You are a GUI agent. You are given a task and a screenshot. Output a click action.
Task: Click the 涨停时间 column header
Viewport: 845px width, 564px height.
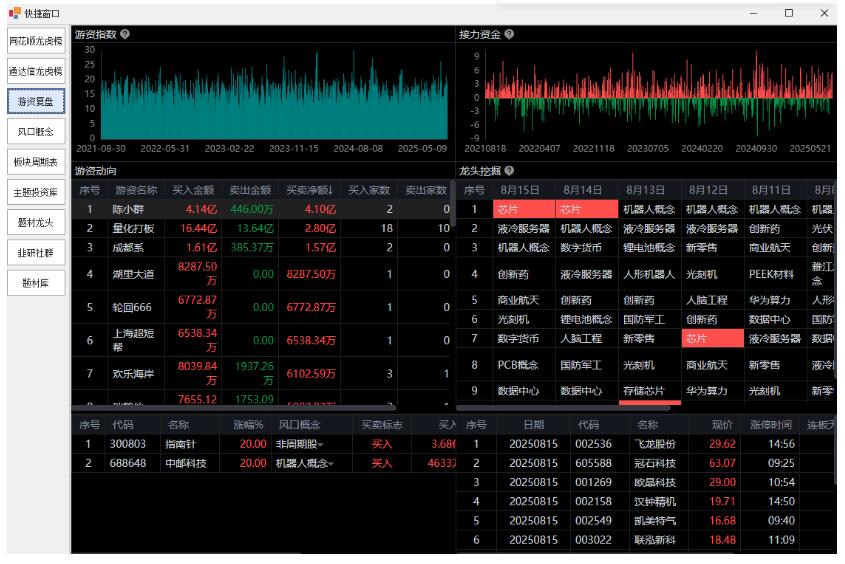(x=771, y=425)
